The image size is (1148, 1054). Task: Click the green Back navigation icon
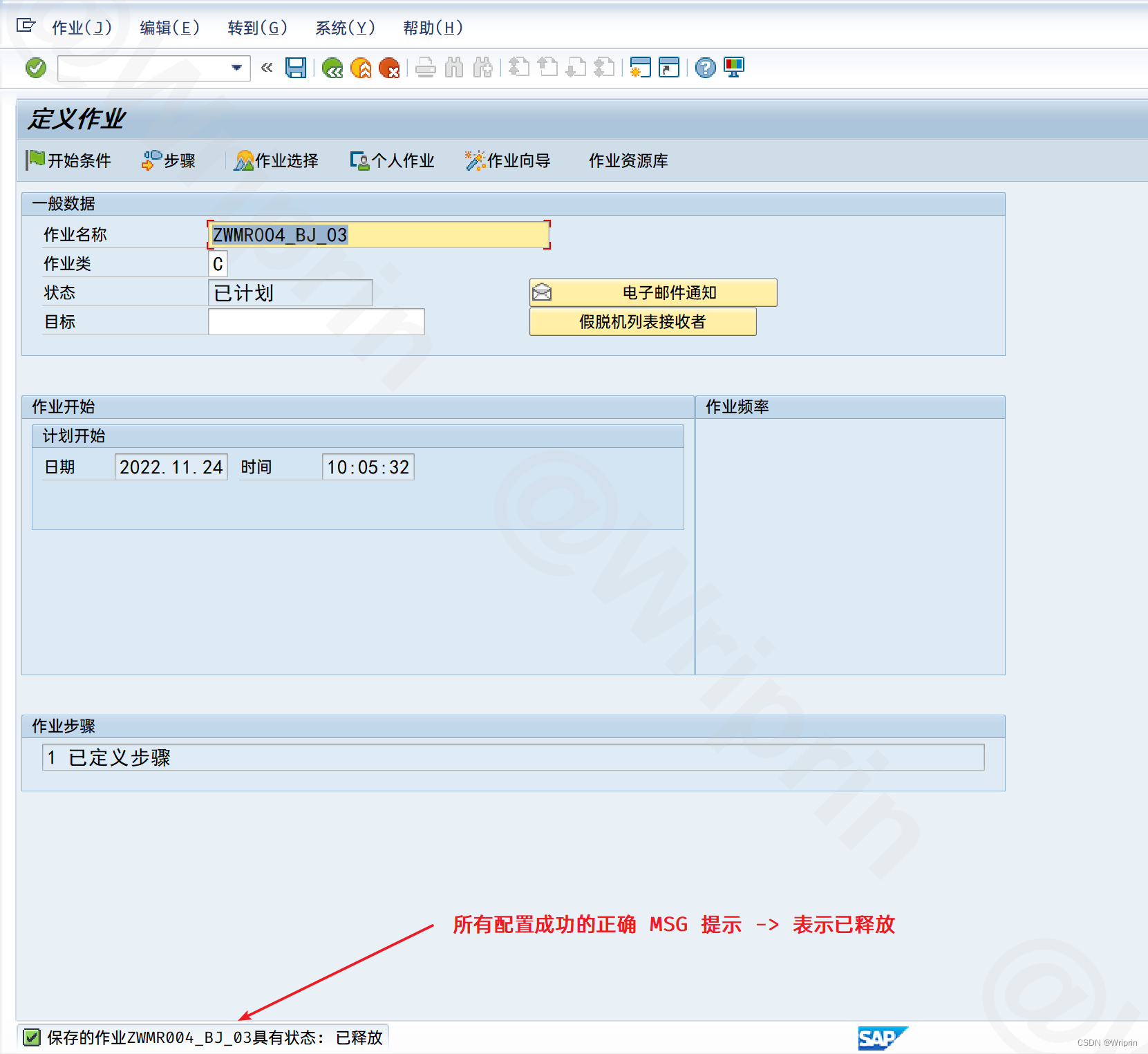(x=333, y=68)
